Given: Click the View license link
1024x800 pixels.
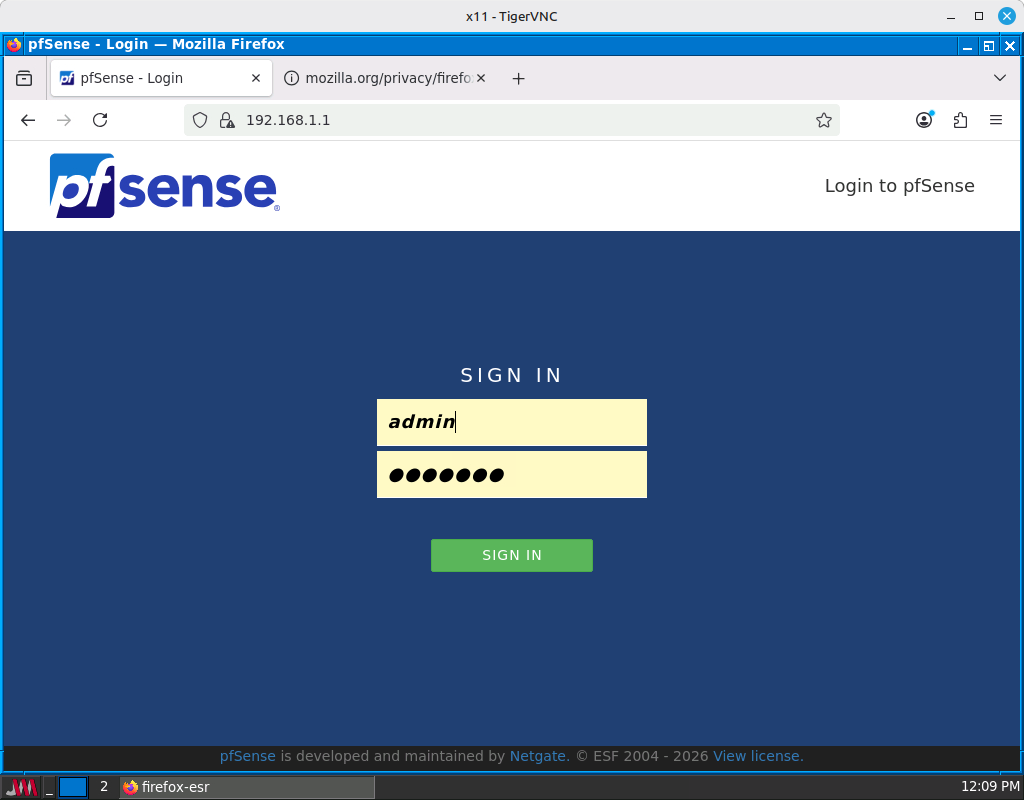Looking at the screenshot, I should click(x=756, y=756).
